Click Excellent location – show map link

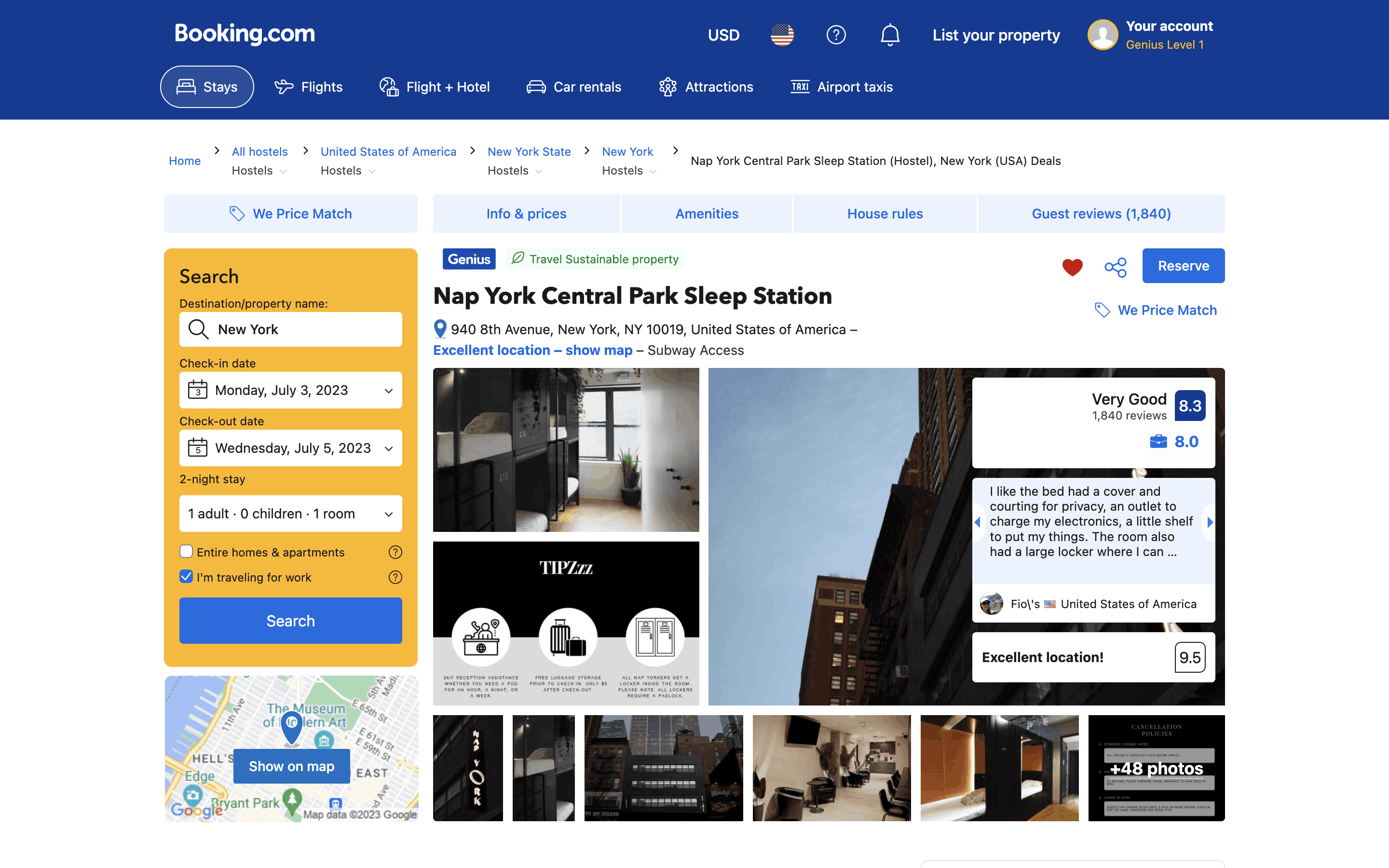click(532, 350)
